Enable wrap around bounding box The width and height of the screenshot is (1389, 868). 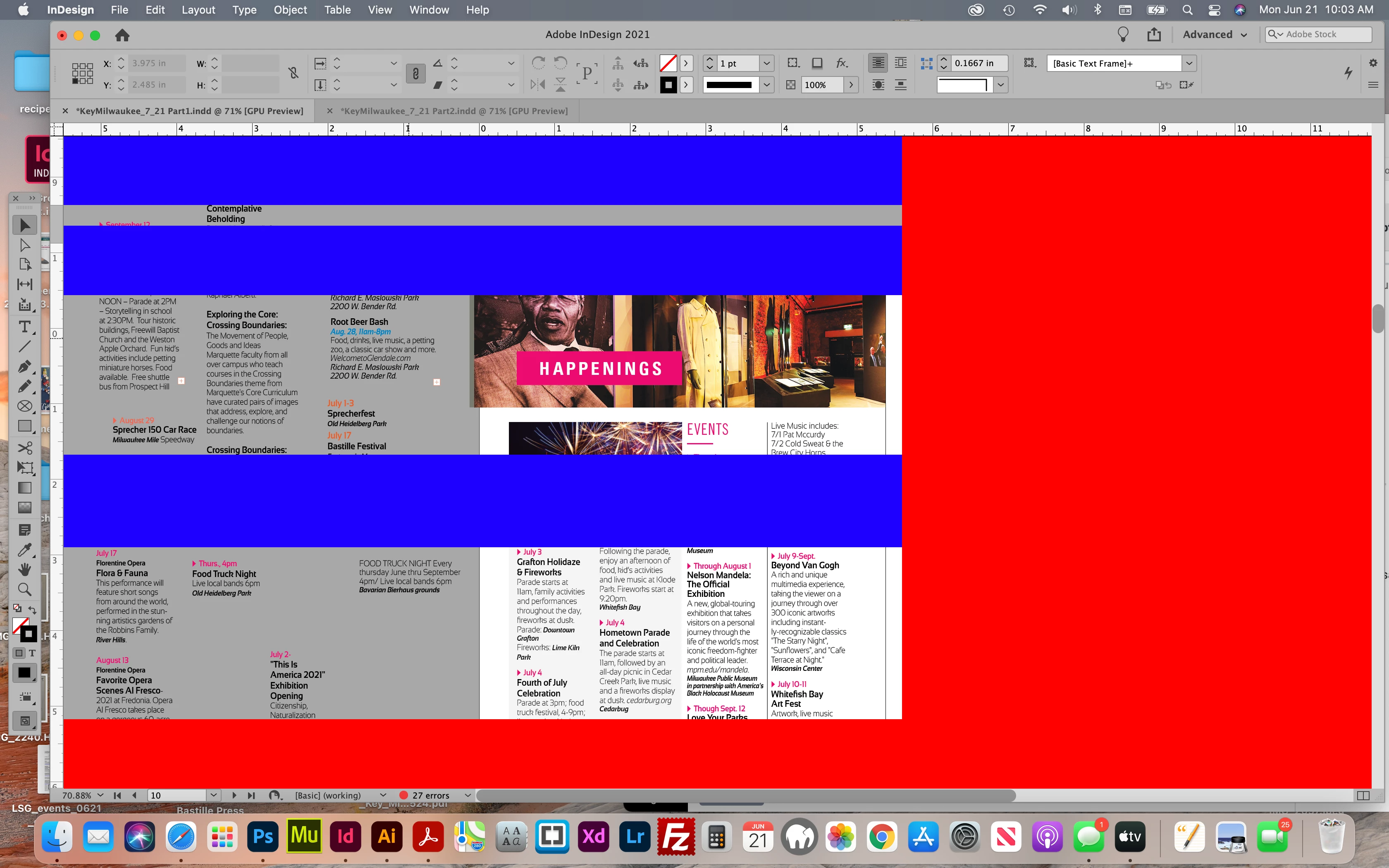[x=900, y=63]
